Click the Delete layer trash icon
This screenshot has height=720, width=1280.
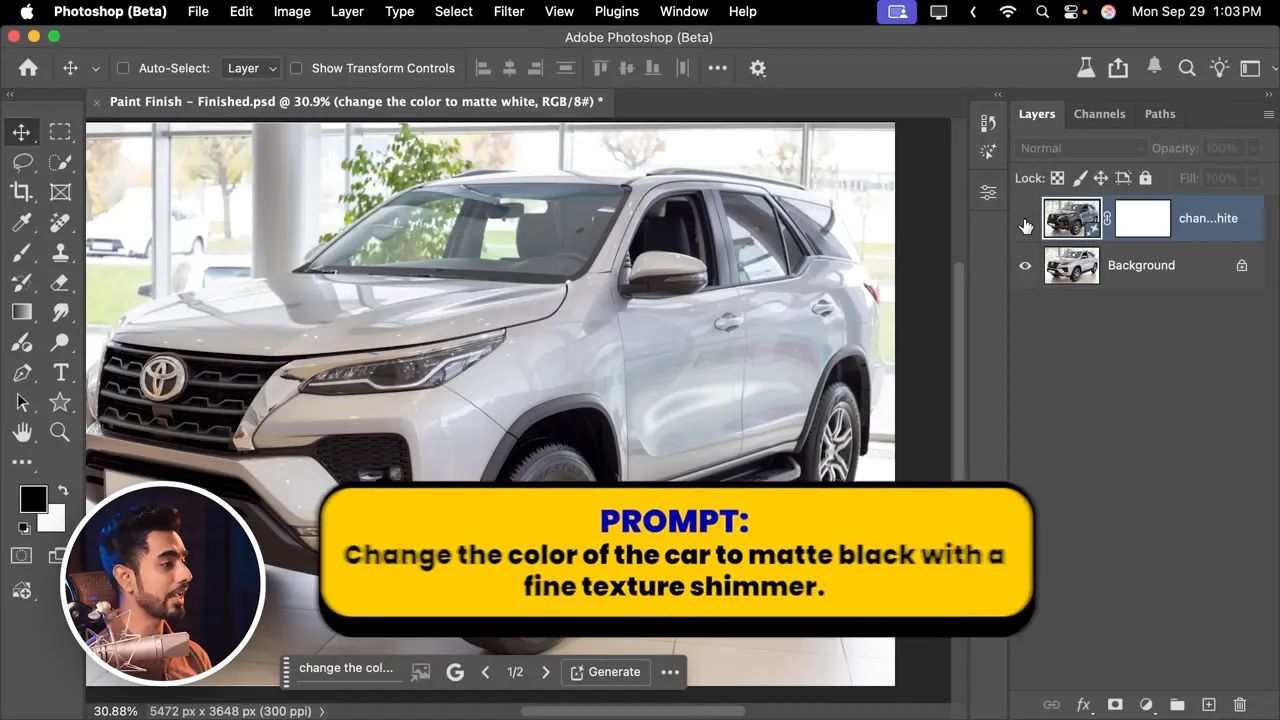1240,705
